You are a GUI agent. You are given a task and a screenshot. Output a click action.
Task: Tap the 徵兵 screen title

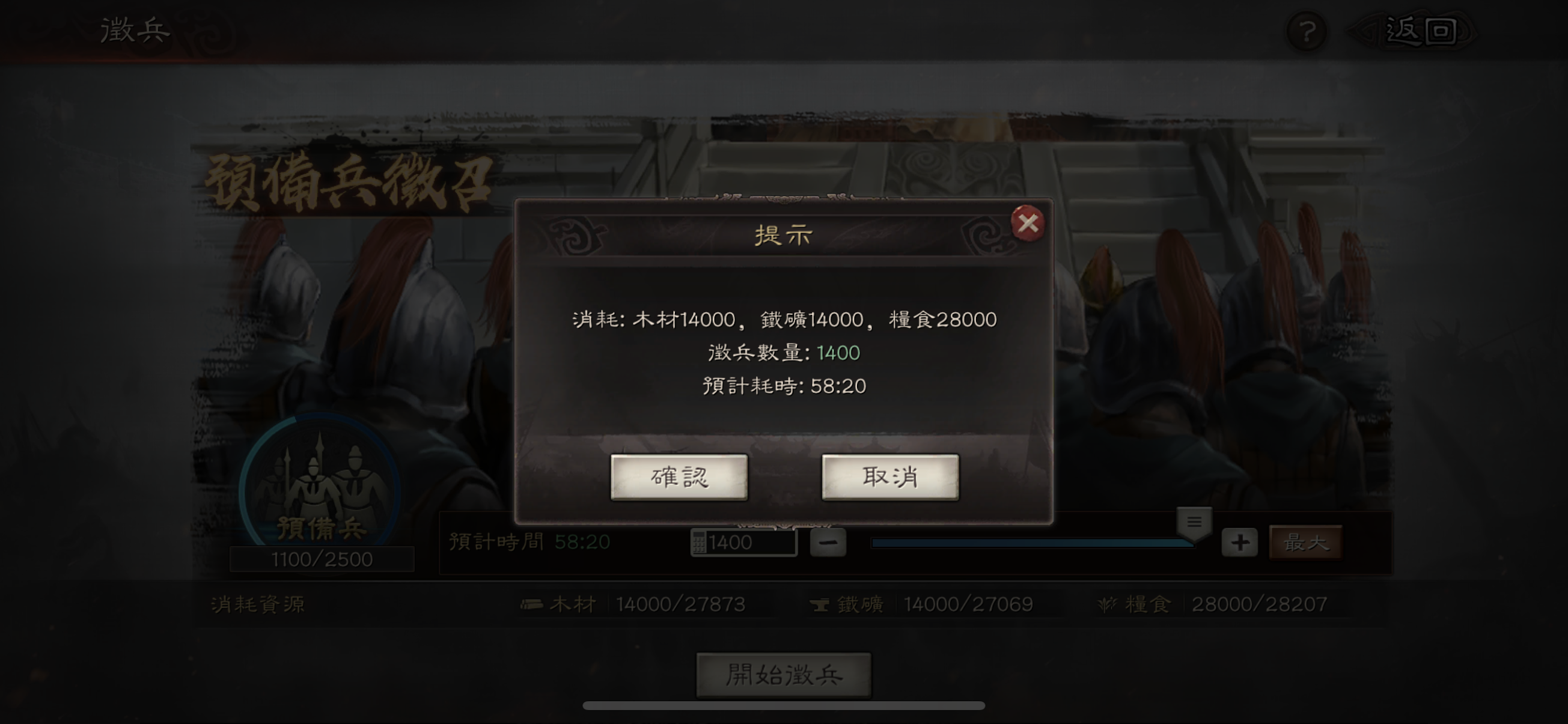[x=135, y=31]
